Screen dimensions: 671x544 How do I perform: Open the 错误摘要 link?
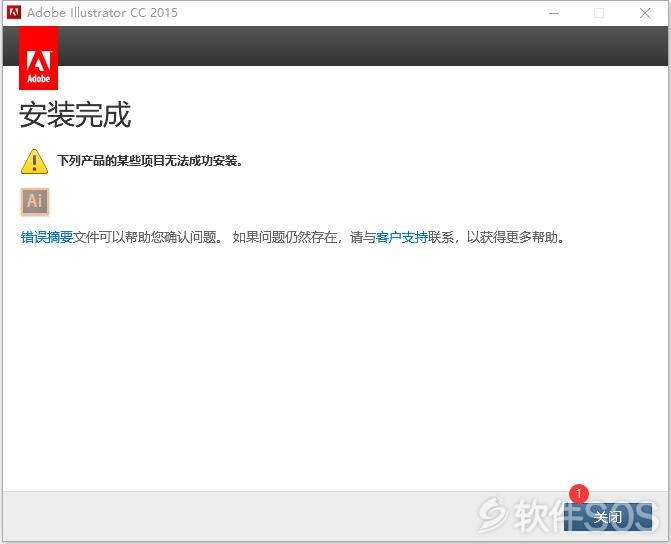[x=47, y=237]
